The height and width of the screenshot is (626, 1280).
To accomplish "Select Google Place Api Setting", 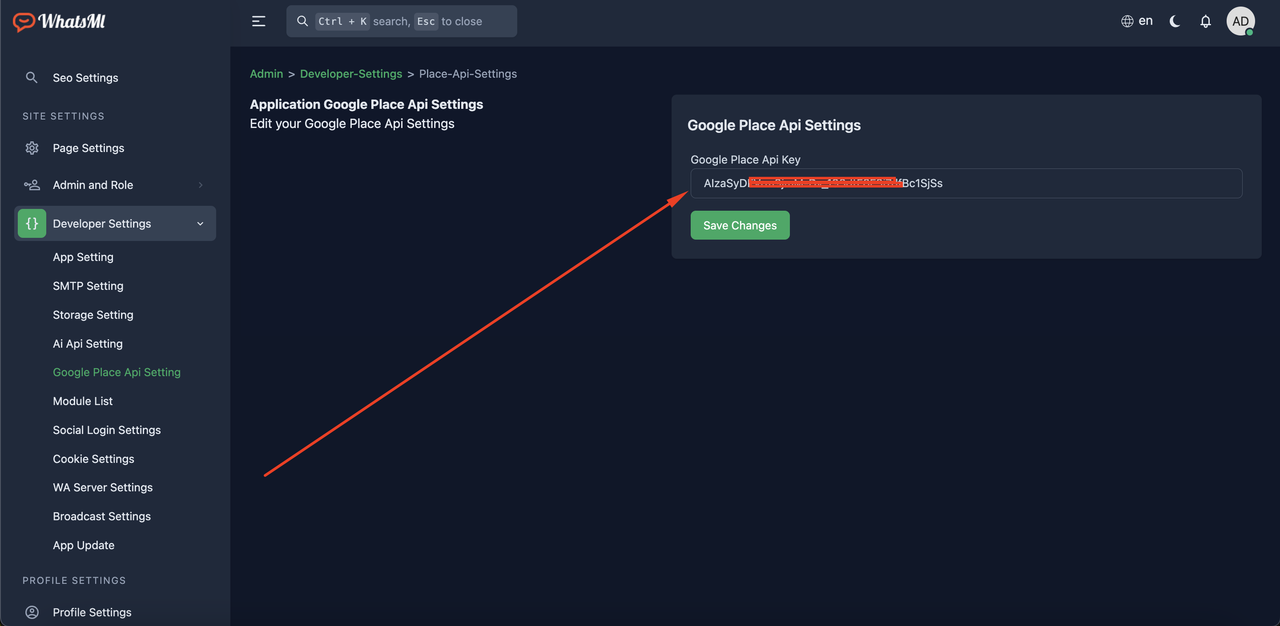I will click(117, 372).
